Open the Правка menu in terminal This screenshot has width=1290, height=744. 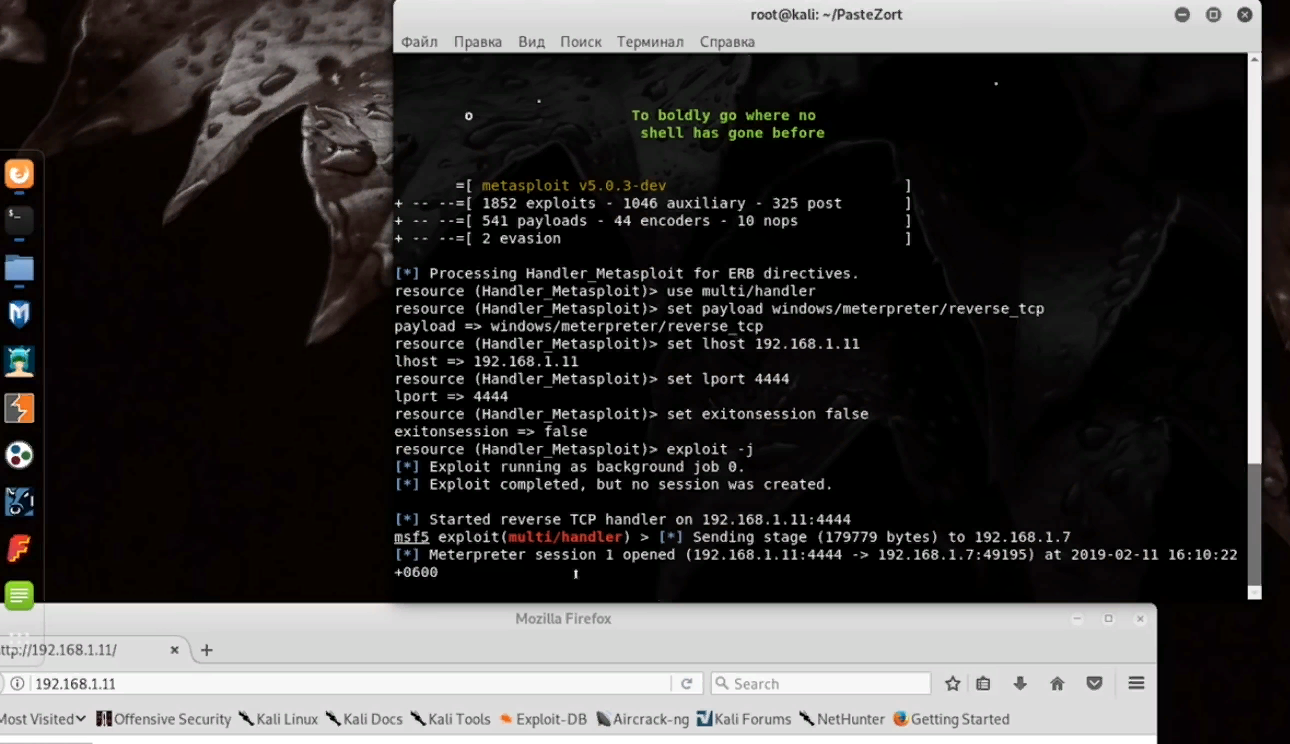tap(478, 42)
